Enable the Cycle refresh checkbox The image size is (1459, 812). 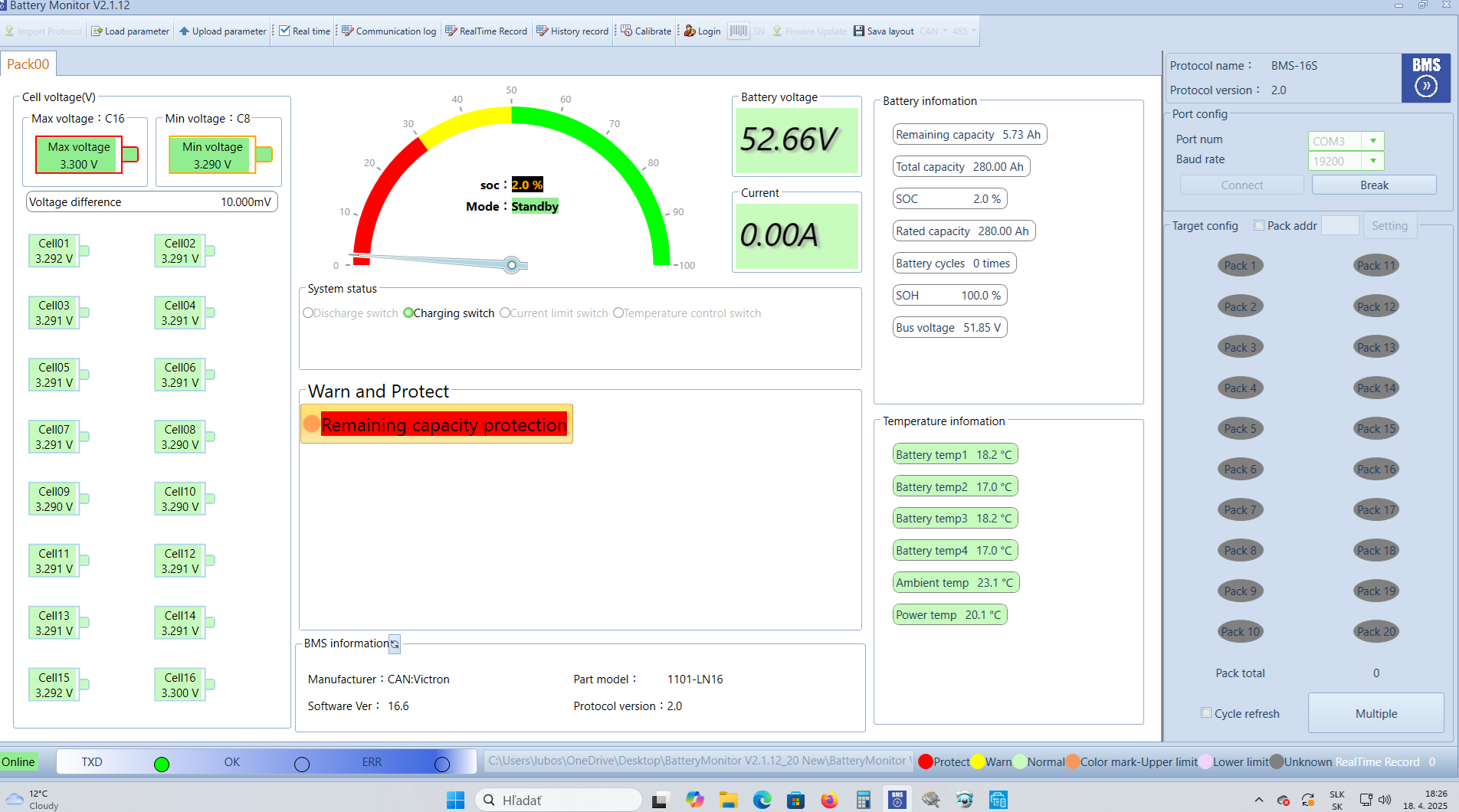(1206, 713)
